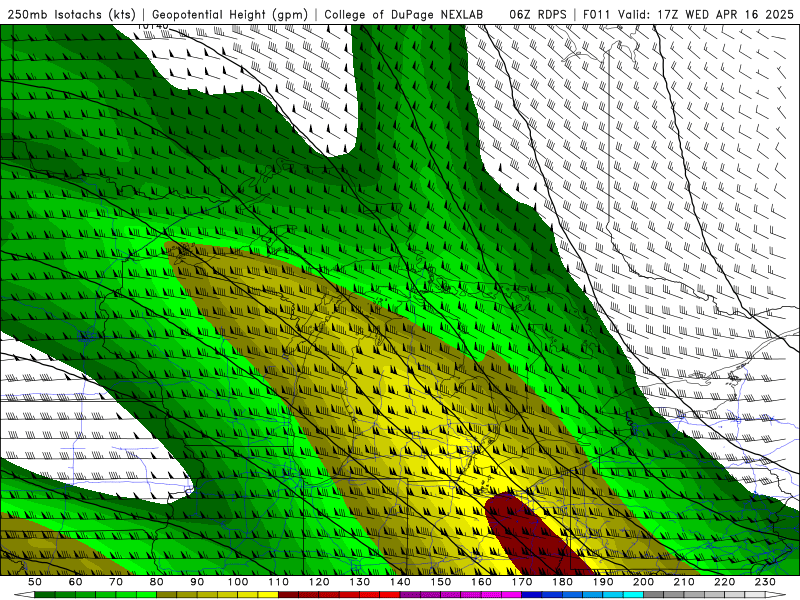The width and height of the screenshot is (800, 600).
Task: Click the 'Geopotential Height (gpm)' header label
Action: pos(230,14)
